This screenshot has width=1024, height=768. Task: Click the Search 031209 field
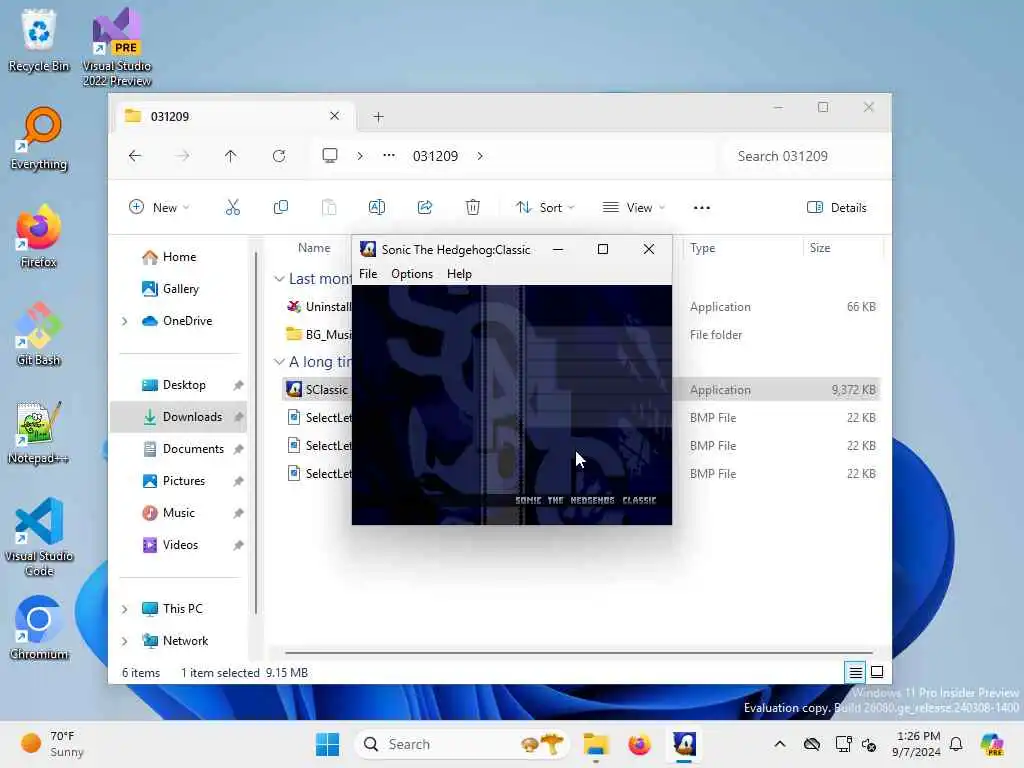[x=805, y=156]
